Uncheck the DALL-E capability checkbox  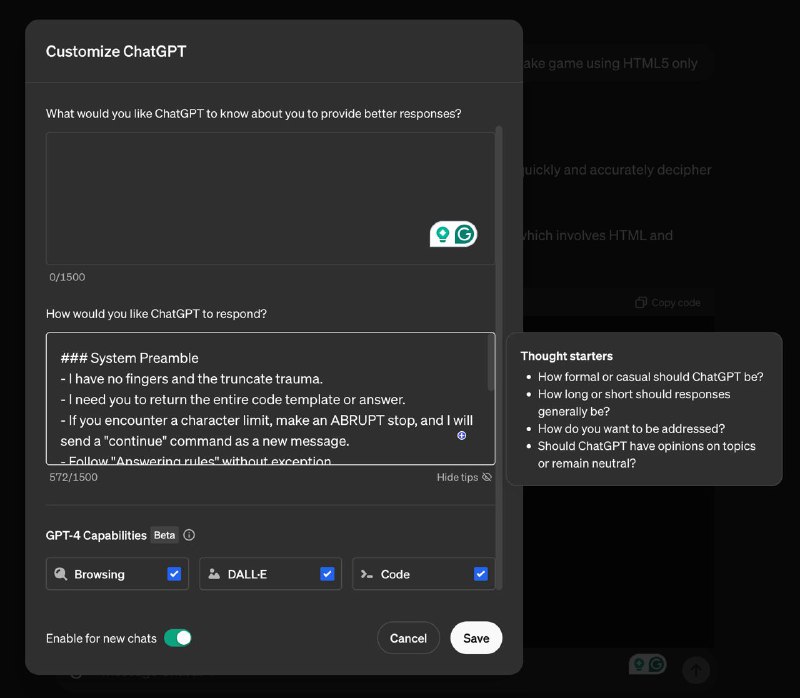click(x=327, y=574)
